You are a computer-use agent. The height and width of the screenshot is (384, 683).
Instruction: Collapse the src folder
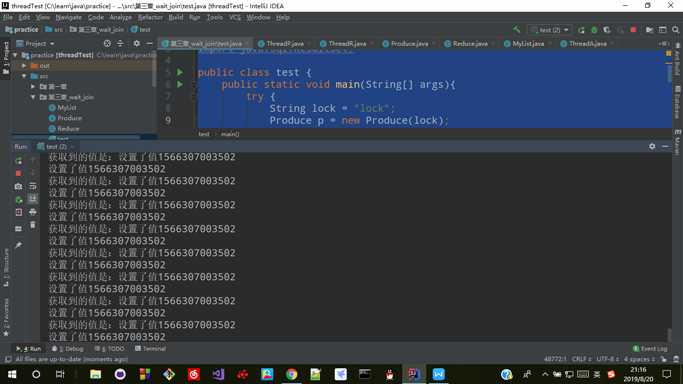click(x=24, y=76)
